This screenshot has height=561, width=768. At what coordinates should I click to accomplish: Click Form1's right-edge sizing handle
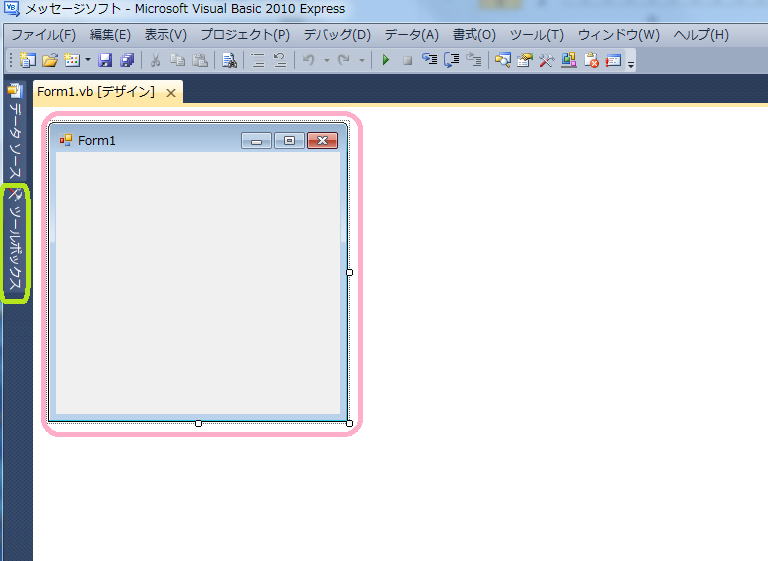pos(349,272)
